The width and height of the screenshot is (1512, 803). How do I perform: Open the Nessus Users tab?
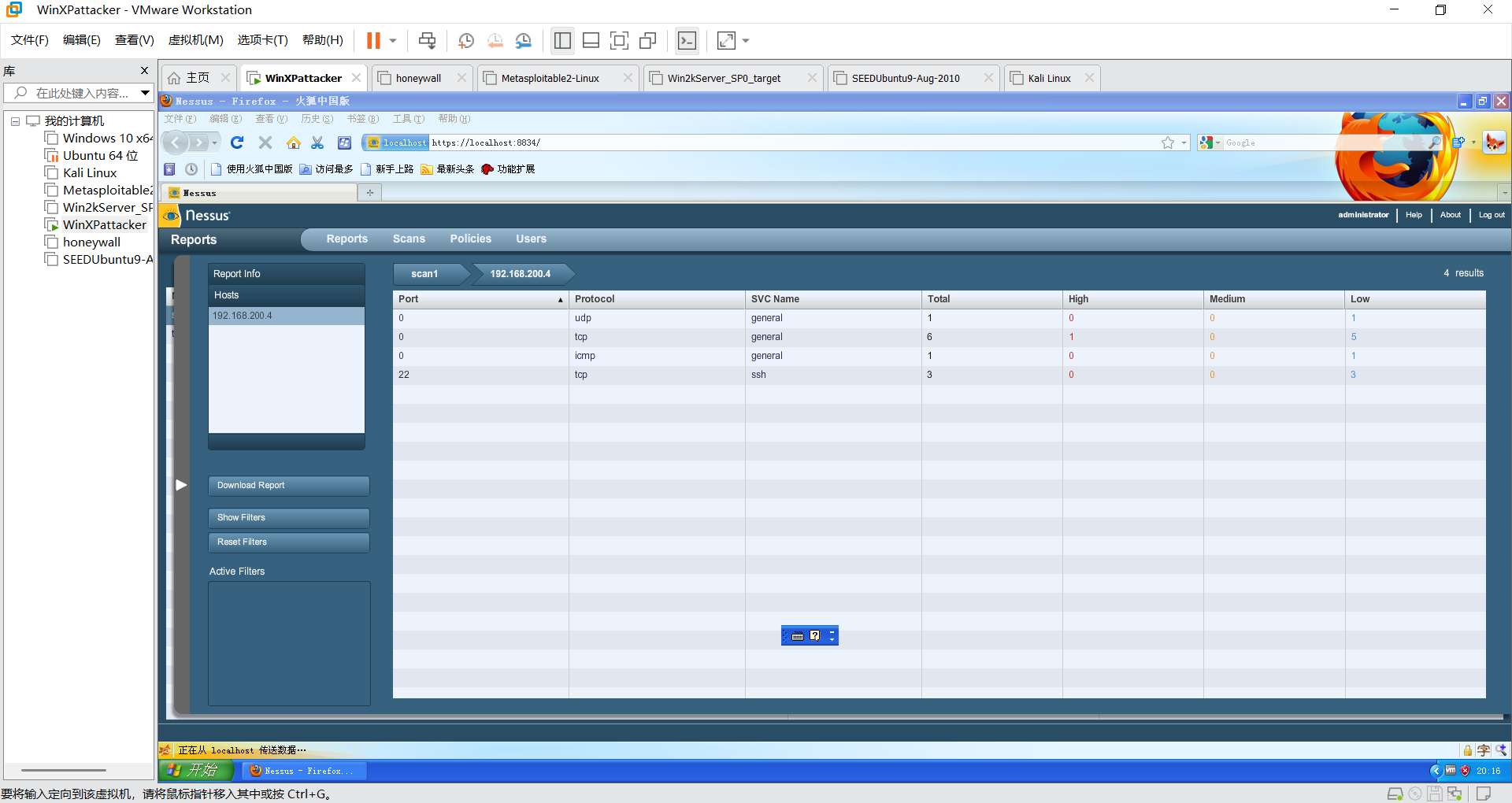click(532, 239)
